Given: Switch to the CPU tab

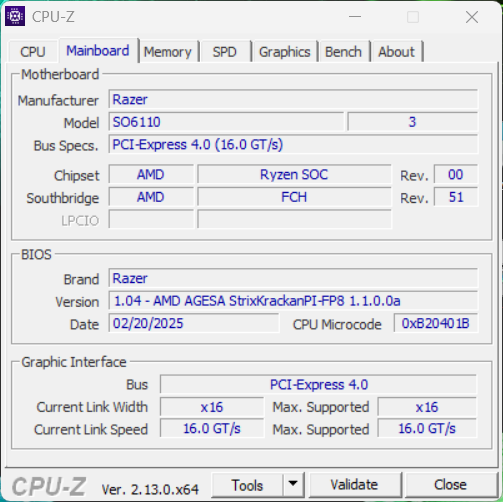Looking at the screenshot, I should click(x=33, y=52).
